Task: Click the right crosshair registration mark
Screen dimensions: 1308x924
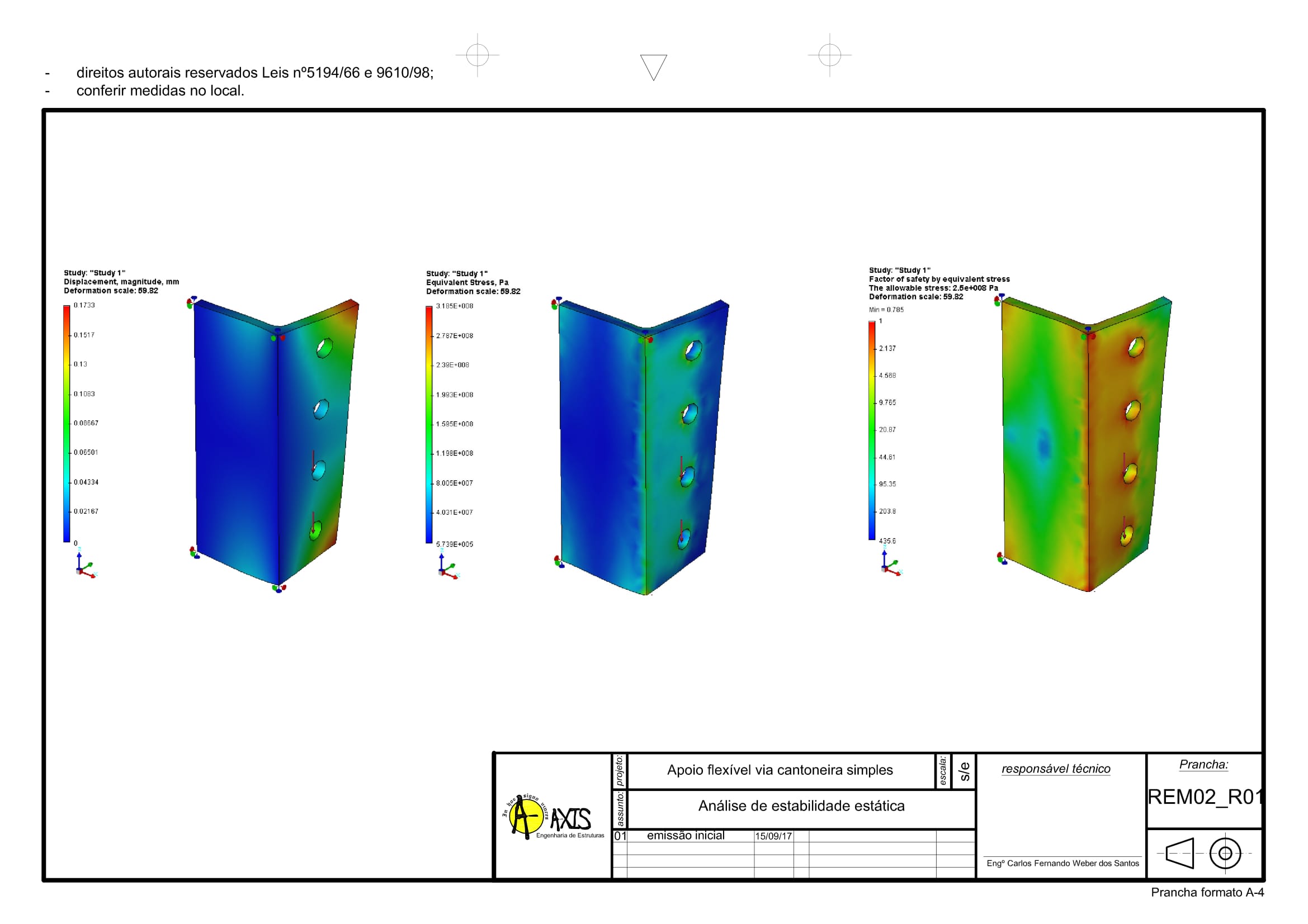Action: (829, 55)
